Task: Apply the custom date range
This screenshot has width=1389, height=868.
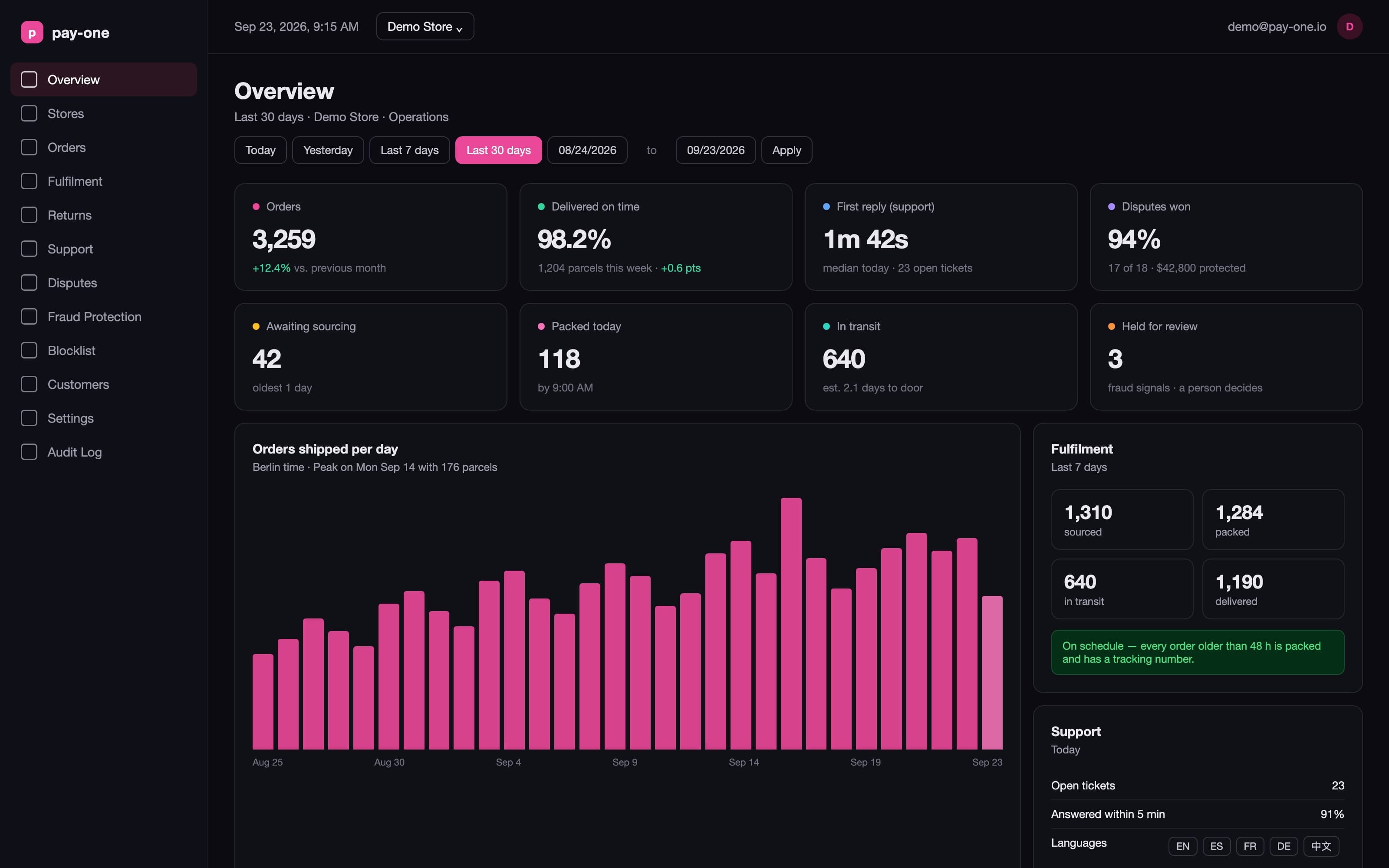Action: pos(787,151)
